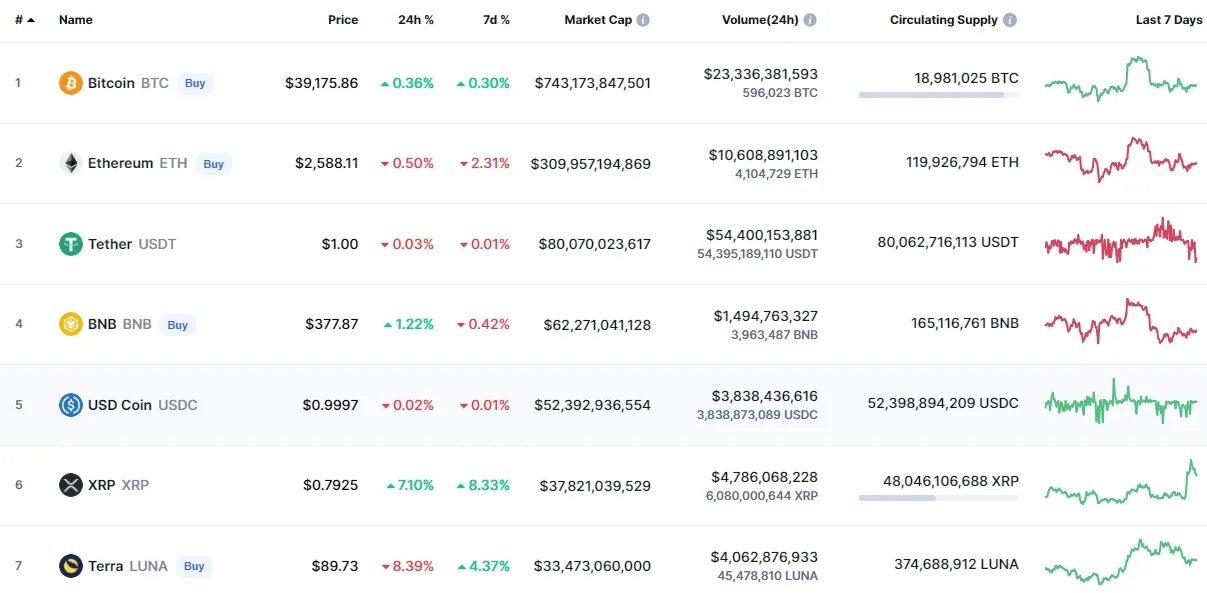This screenshot has height=593, width=1207.
Task: Click the info icon beside Market Cap
Action: [x=643, y=20]
